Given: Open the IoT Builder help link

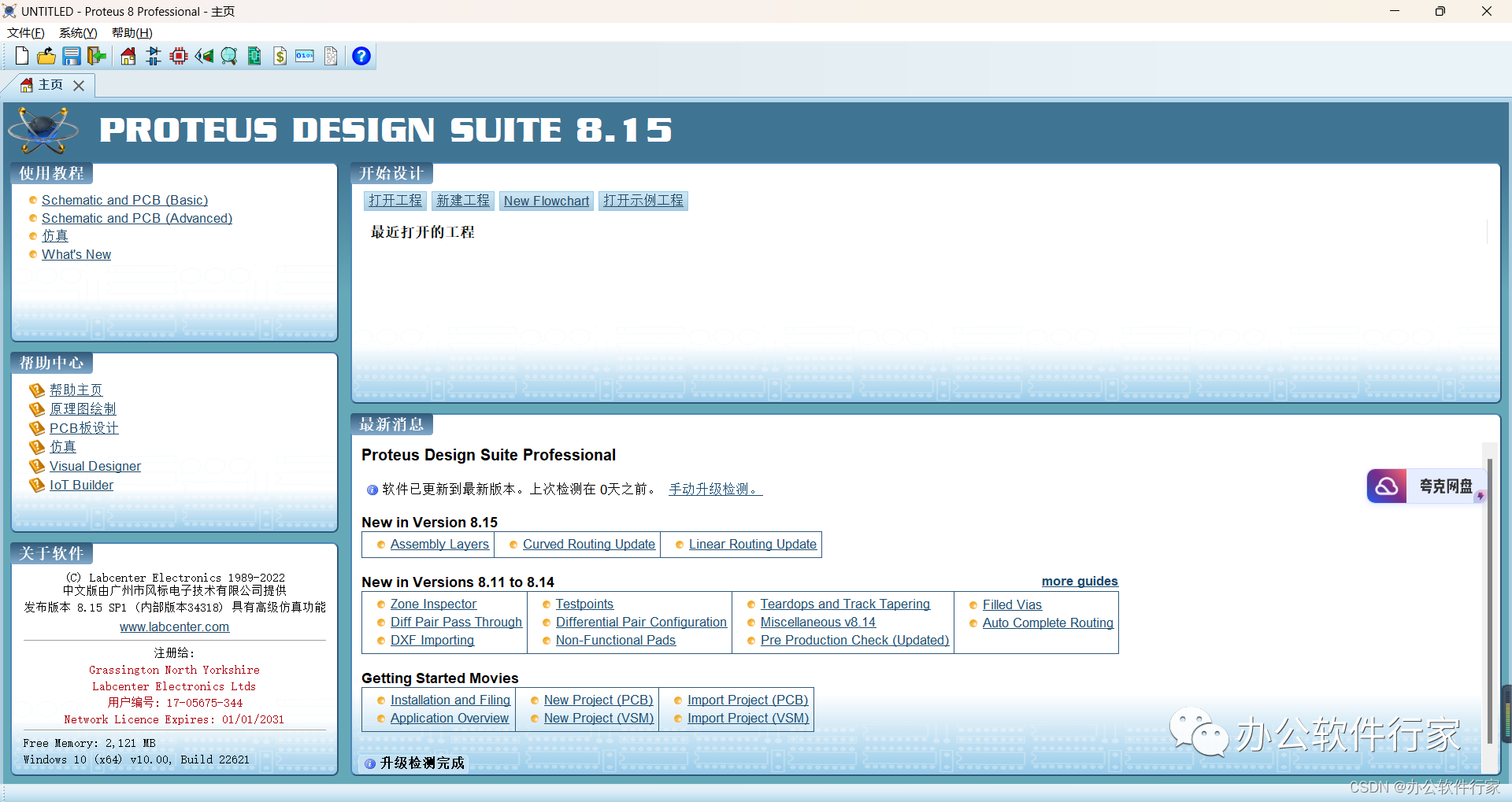Looking at the screenshot, I should 81,485.
